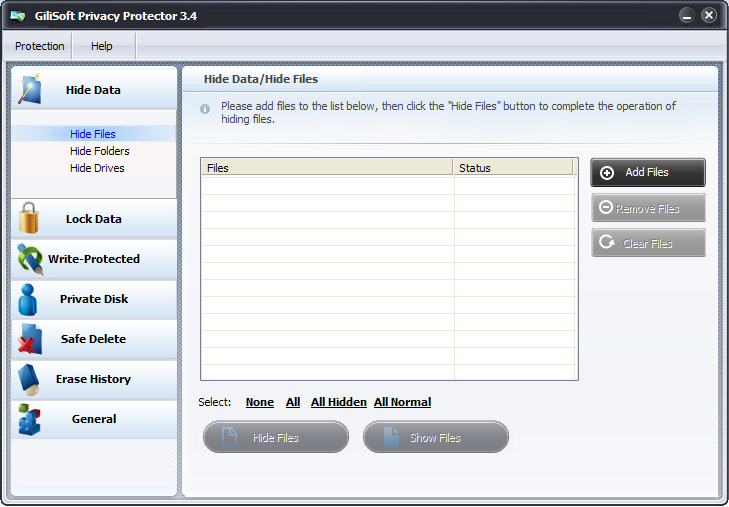Image resolution: width=729 pixels, height=507 pixels.
Task: Select Hide Folders in the sidebar
Action: coord(99,151)
